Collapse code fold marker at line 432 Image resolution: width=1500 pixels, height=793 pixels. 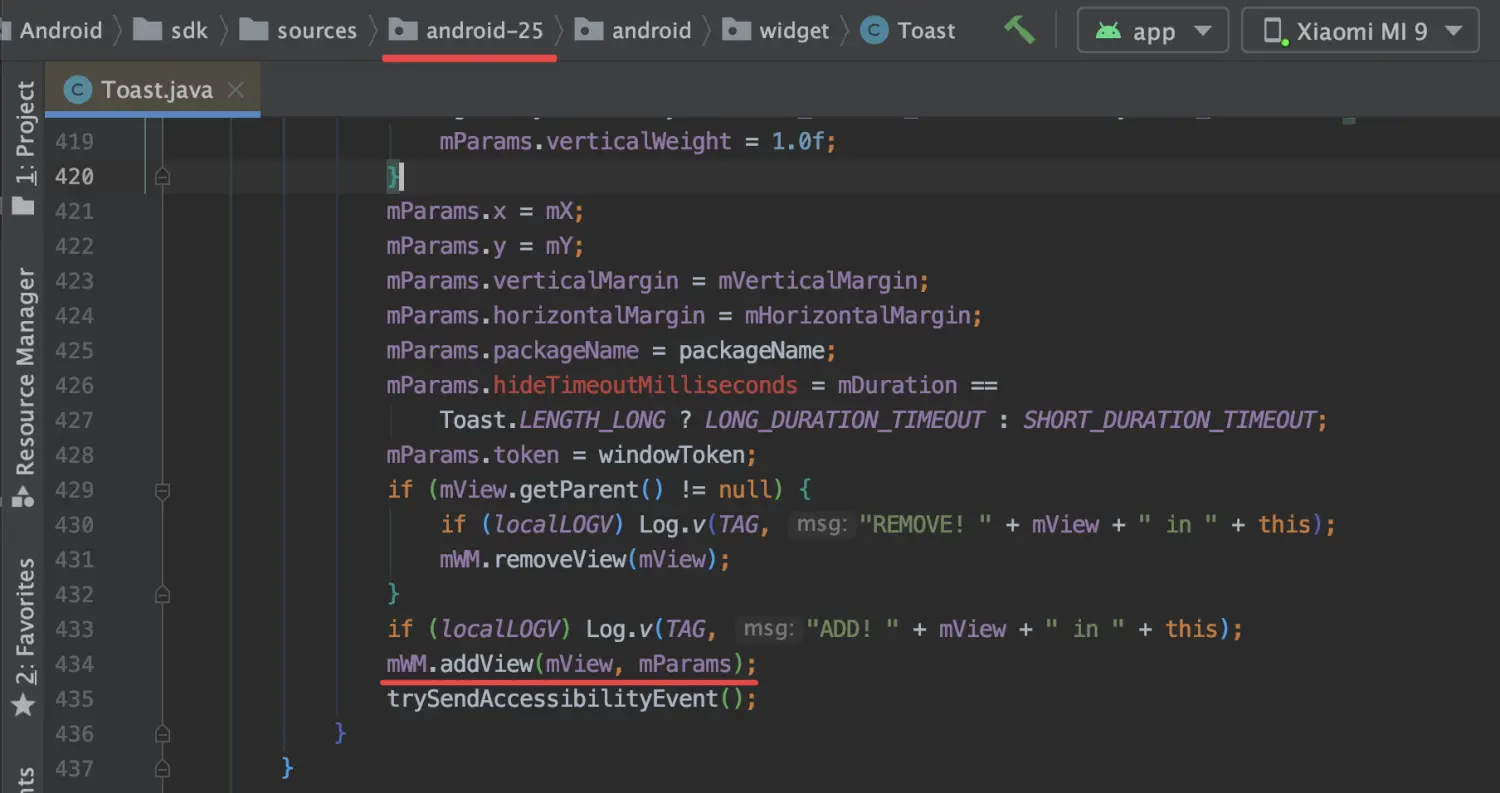click(162, 595)
